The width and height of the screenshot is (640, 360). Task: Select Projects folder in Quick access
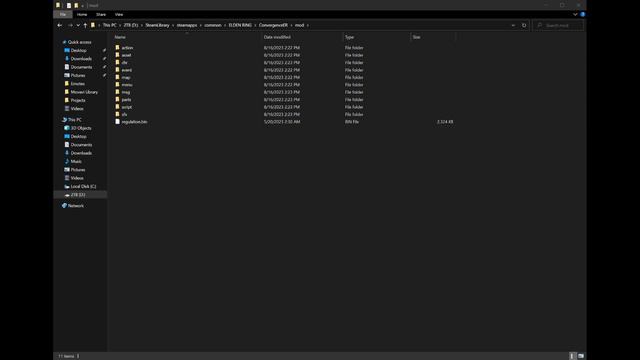point(78,100)
